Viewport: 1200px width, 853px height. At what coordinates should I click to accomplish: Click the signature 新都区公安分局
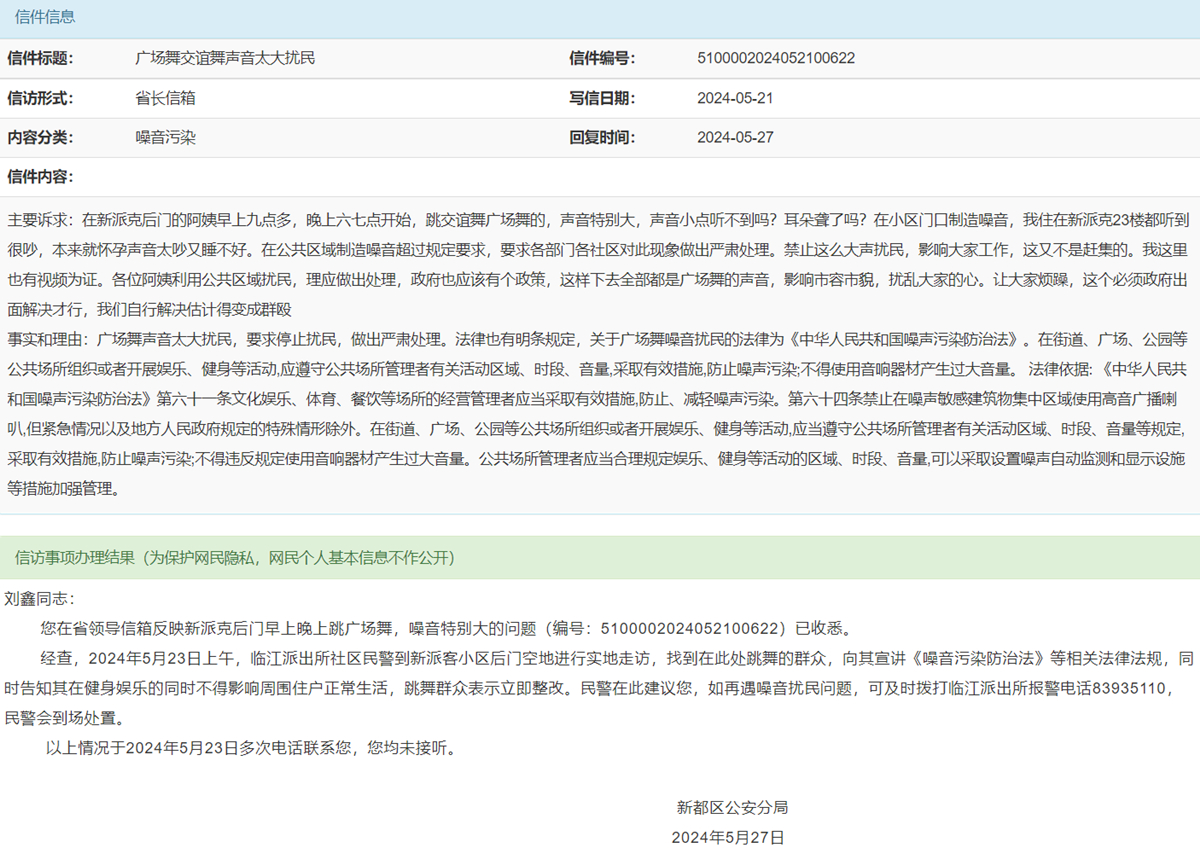733,807
